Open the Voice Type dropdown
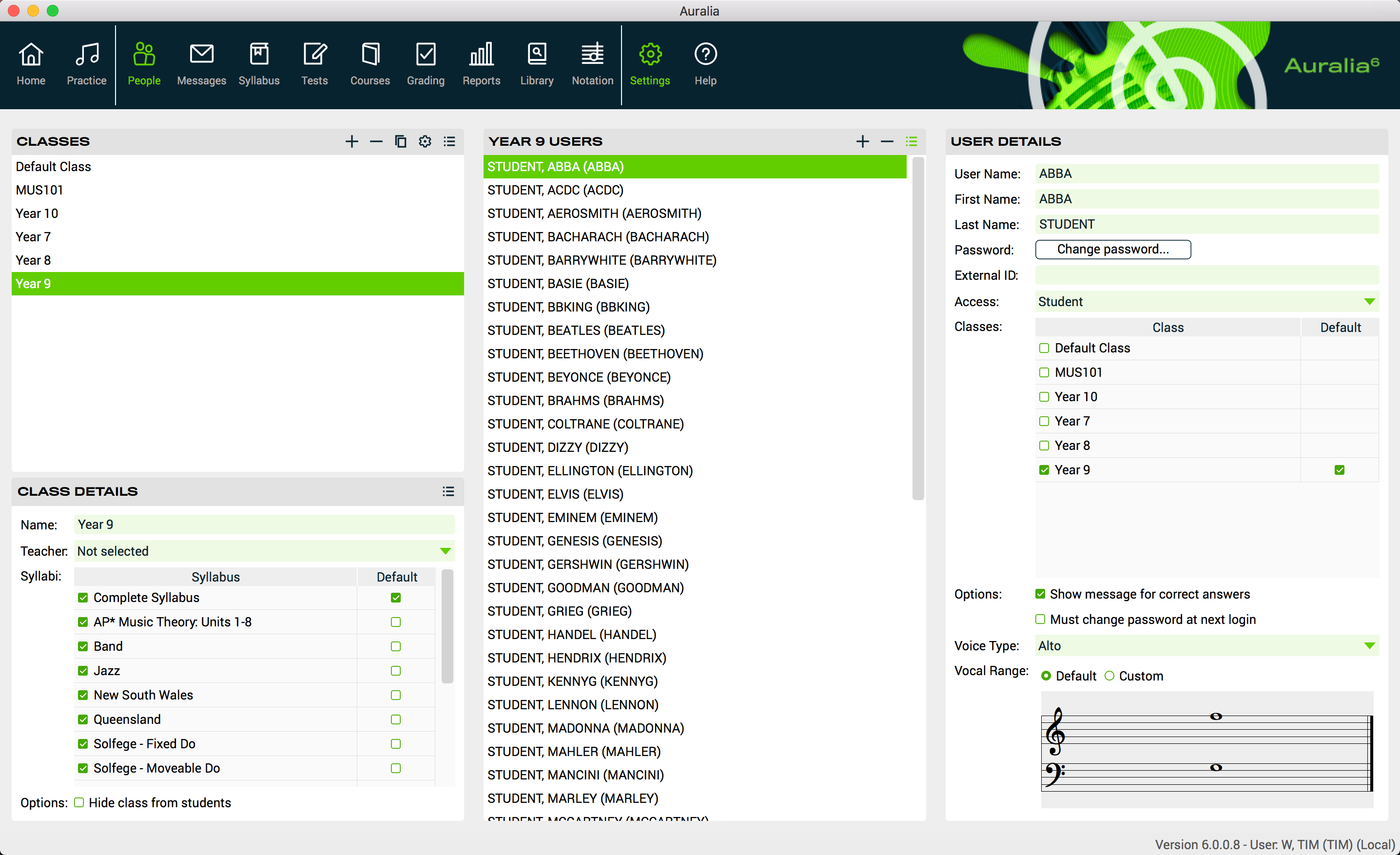Viewport: 1400px width, 855px height. tap(1369, 646)
